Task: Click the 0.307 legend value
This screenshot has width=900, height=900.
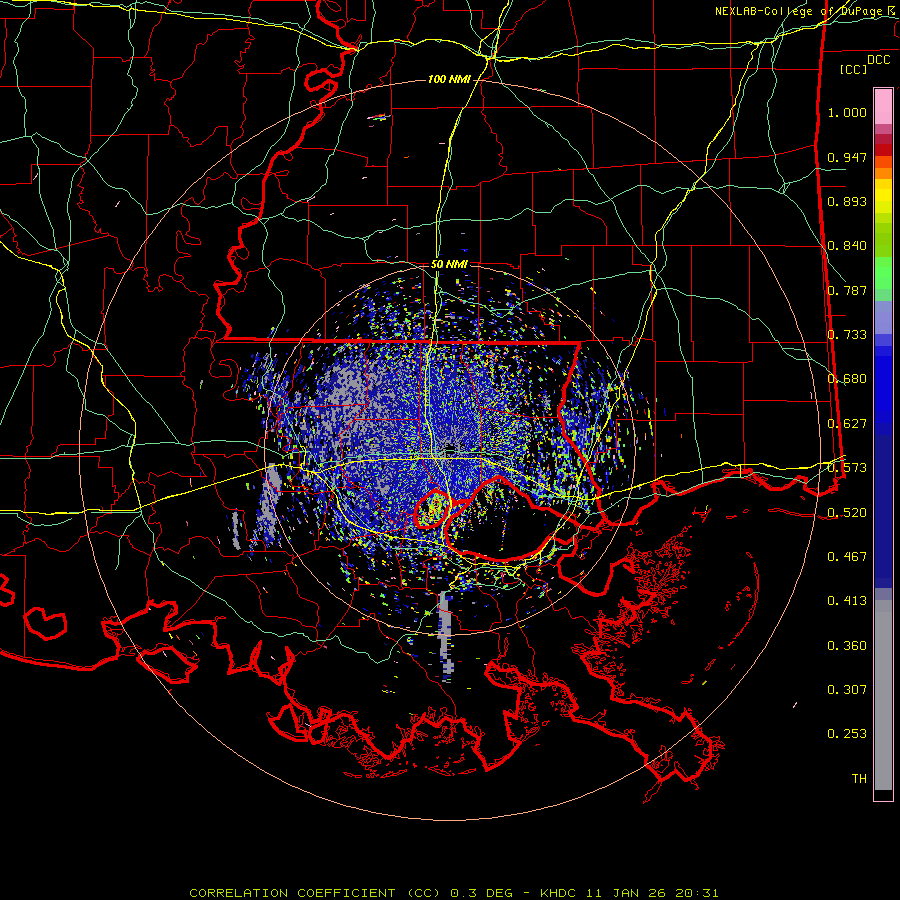Action: click(x=847, y=690)
